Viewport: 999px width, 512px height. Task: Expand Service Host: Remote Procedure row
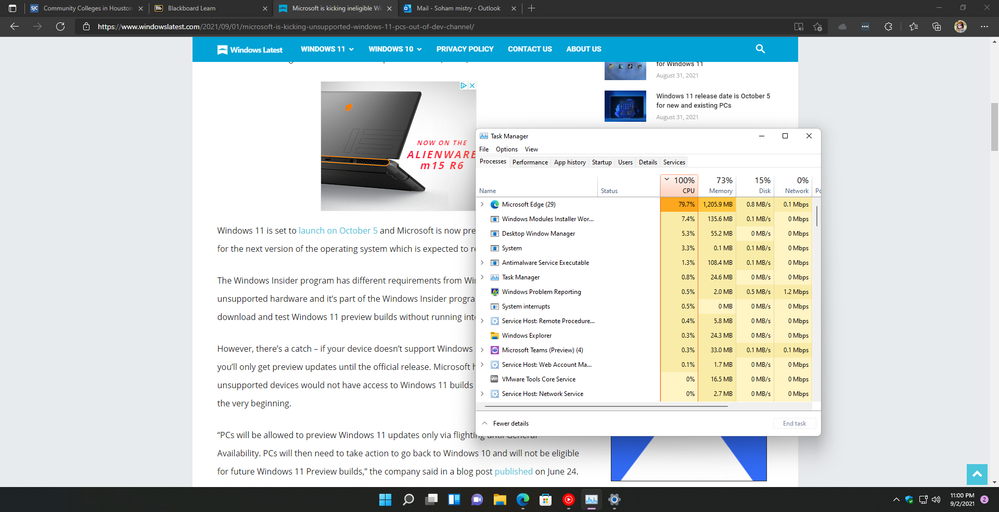coord(482,321)
